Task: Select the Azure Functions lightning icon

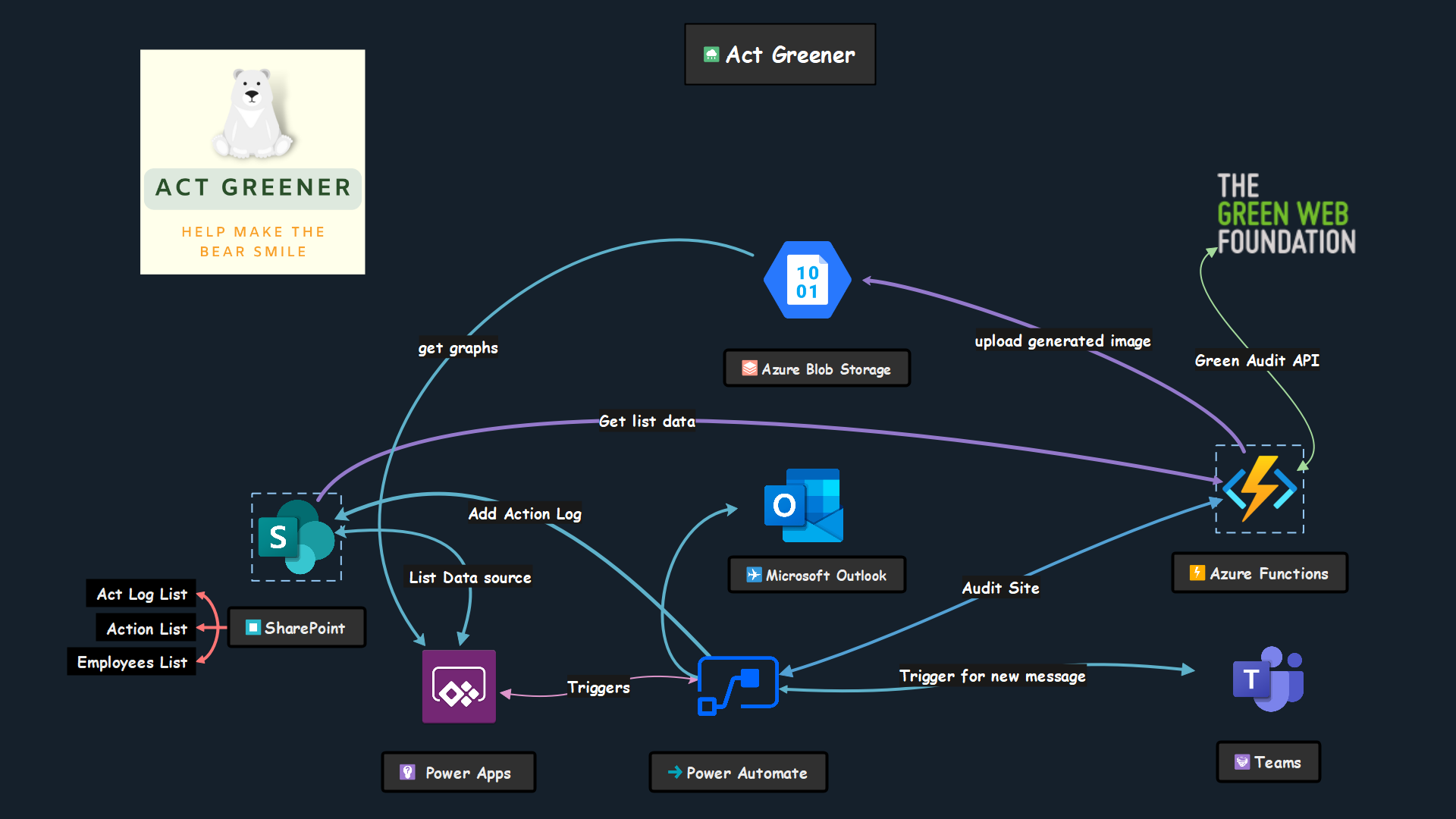Action: pos(1259,489)
